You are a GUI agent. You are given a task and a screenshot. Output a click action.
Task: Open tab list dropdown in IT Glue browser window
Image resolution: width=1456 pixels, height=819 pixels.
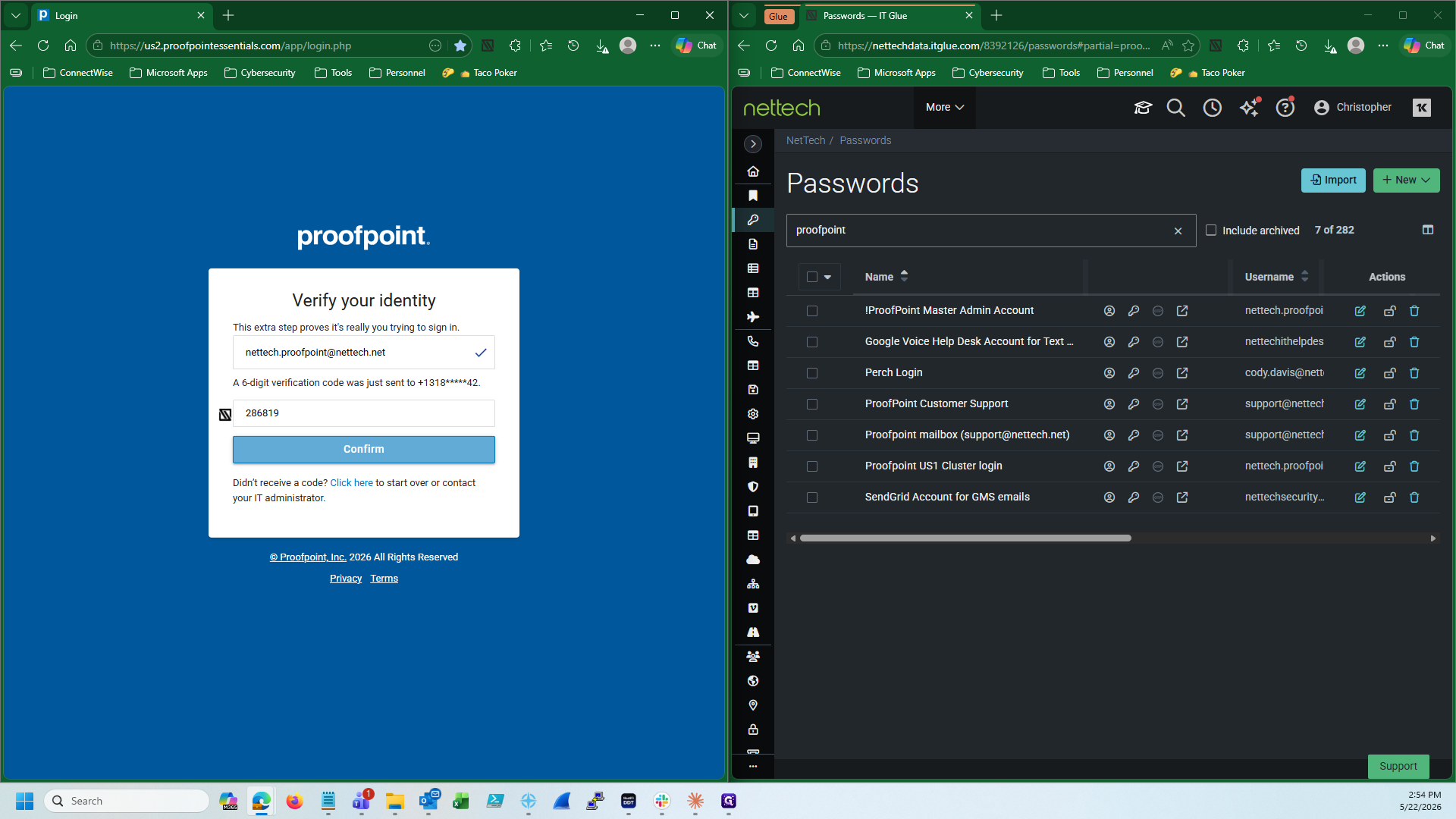pos(744,16)
